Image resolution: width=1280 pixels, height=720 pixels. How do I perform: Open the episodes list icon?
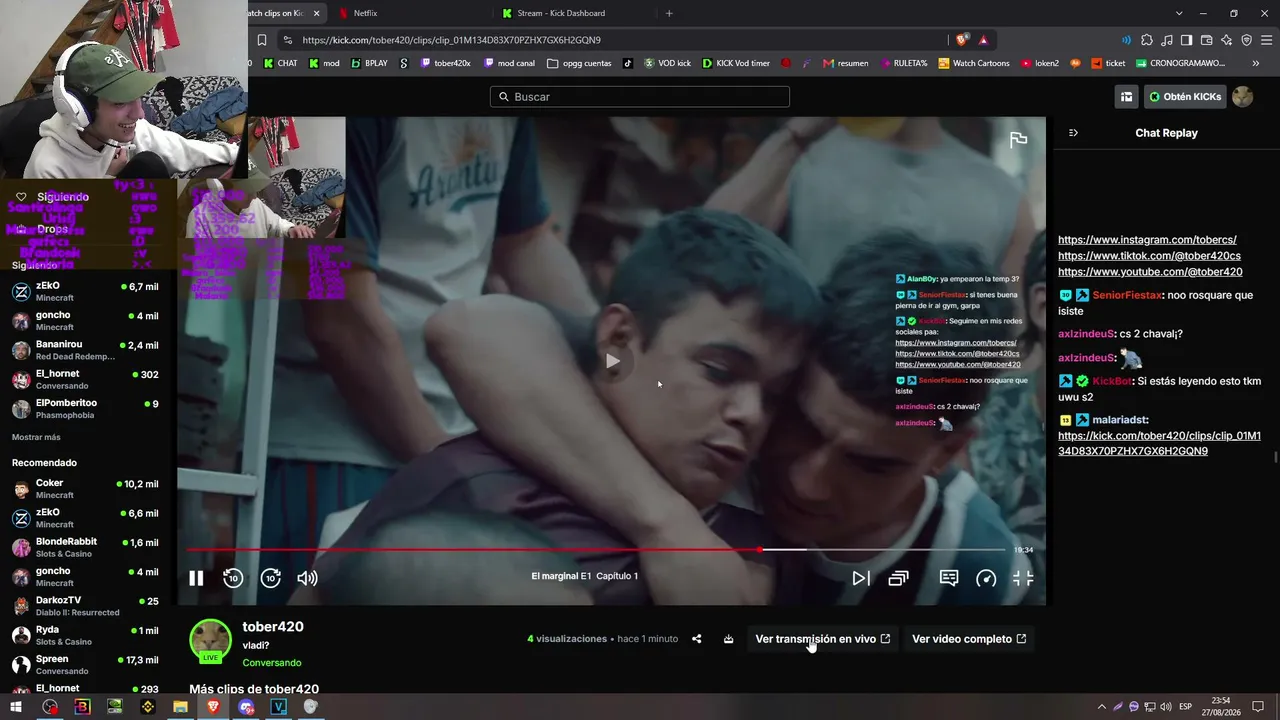tap(899, 578)
